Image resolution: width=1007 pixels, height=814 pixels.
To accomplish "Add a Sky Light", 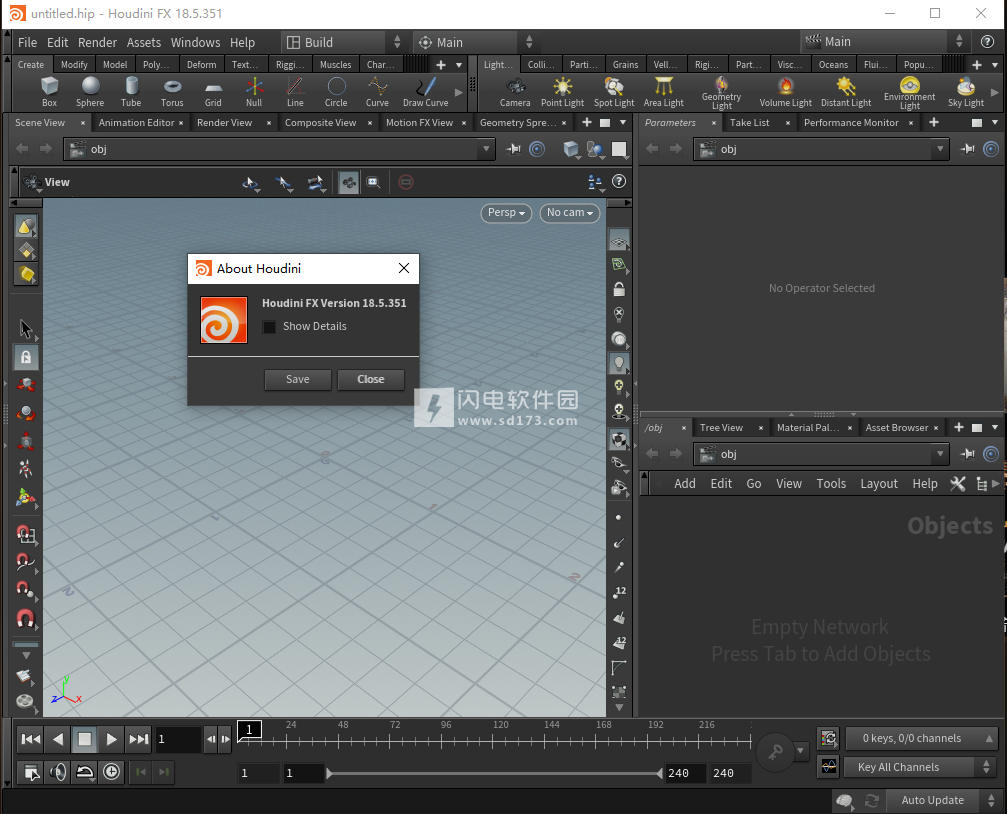I will (x=966, y=91).
